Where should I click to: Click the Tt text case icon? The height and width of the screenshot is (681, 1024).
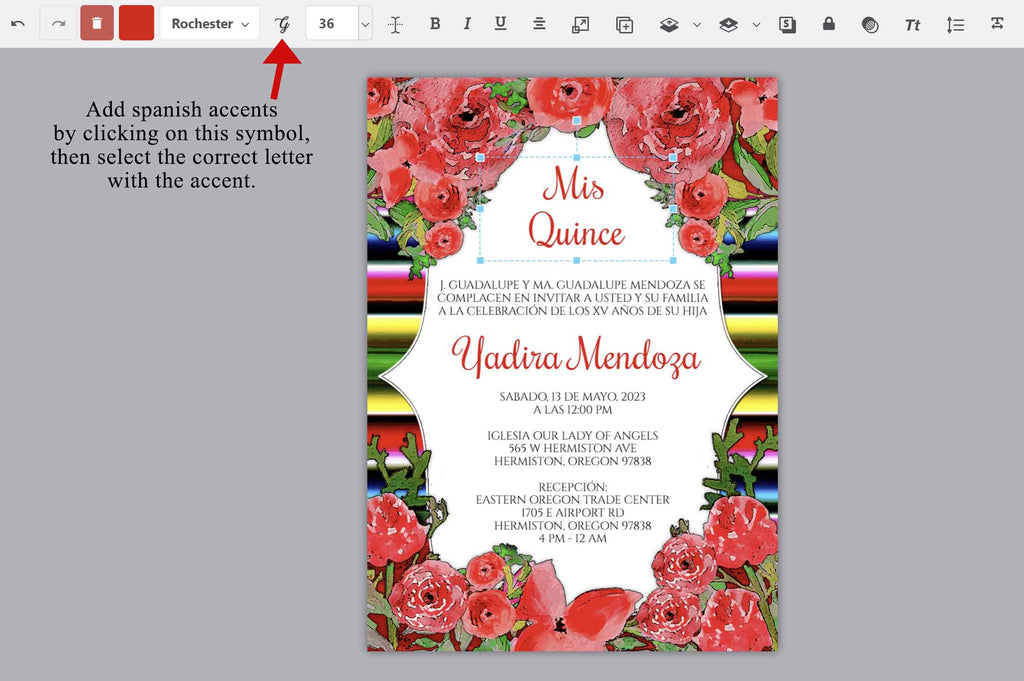912,22
